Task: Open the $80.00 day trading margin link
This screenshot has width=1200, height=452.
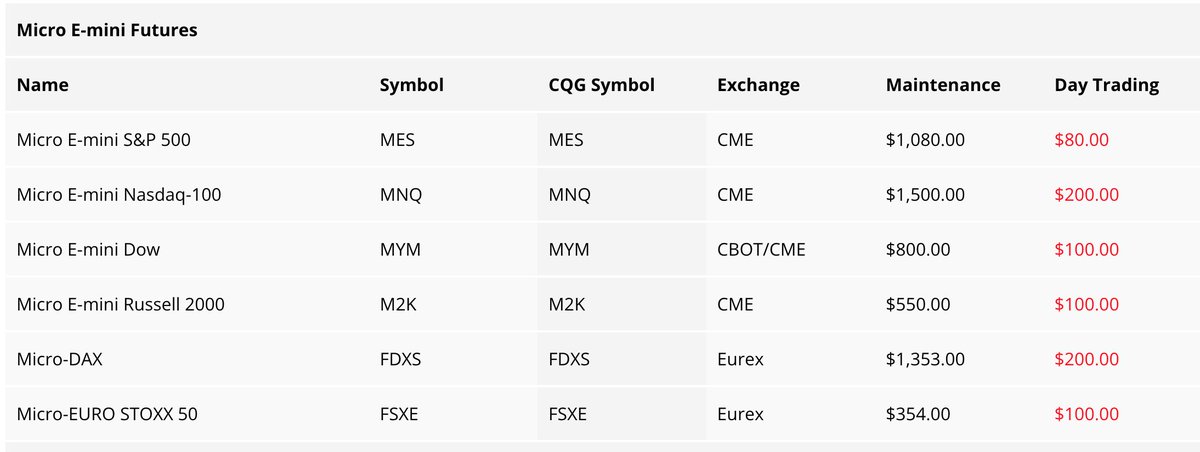Action: click(1082, 140)
